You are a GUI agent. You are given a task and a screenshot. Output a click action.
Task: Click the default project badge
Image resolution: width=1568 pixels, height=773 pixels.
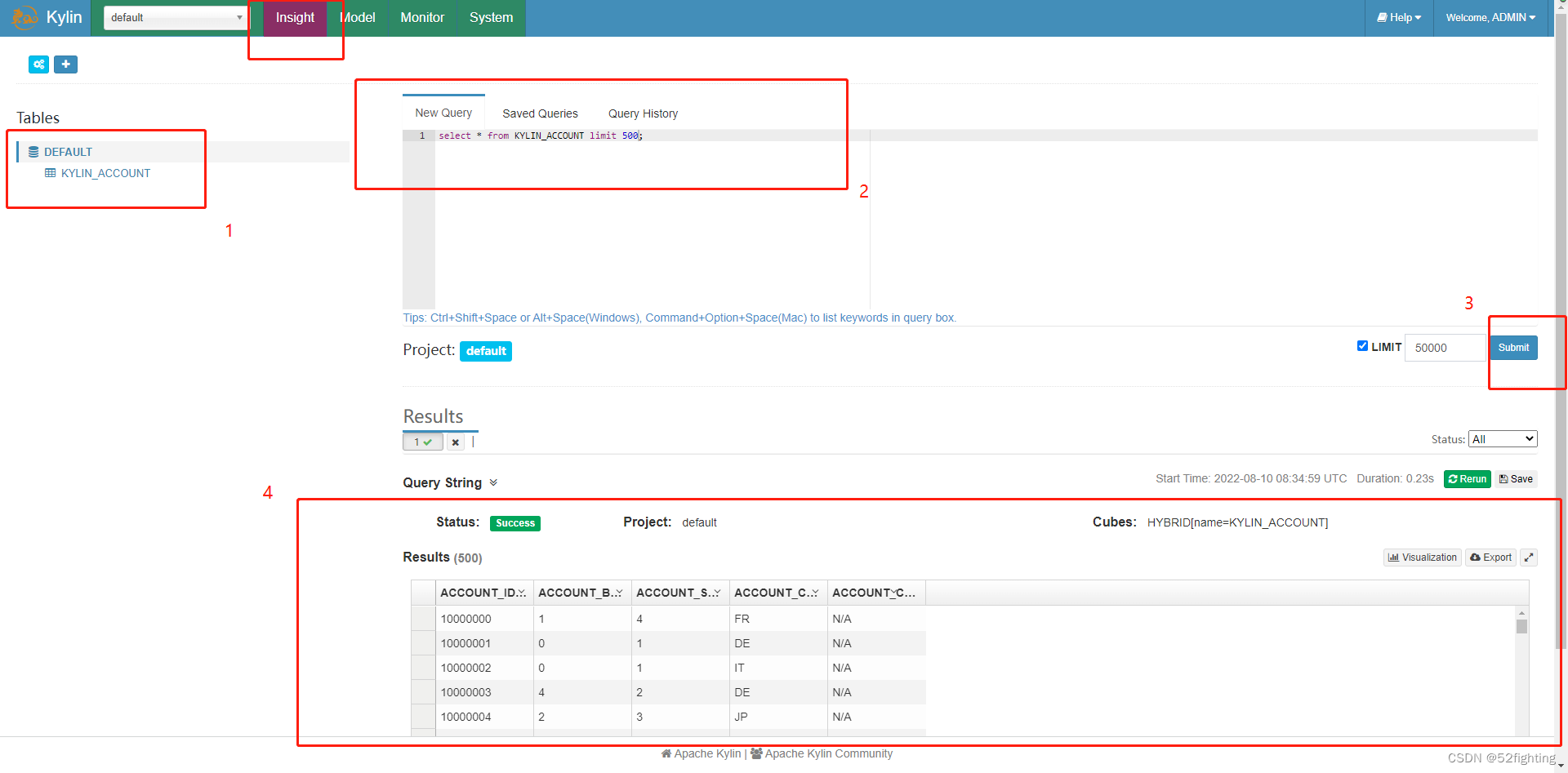486,351
